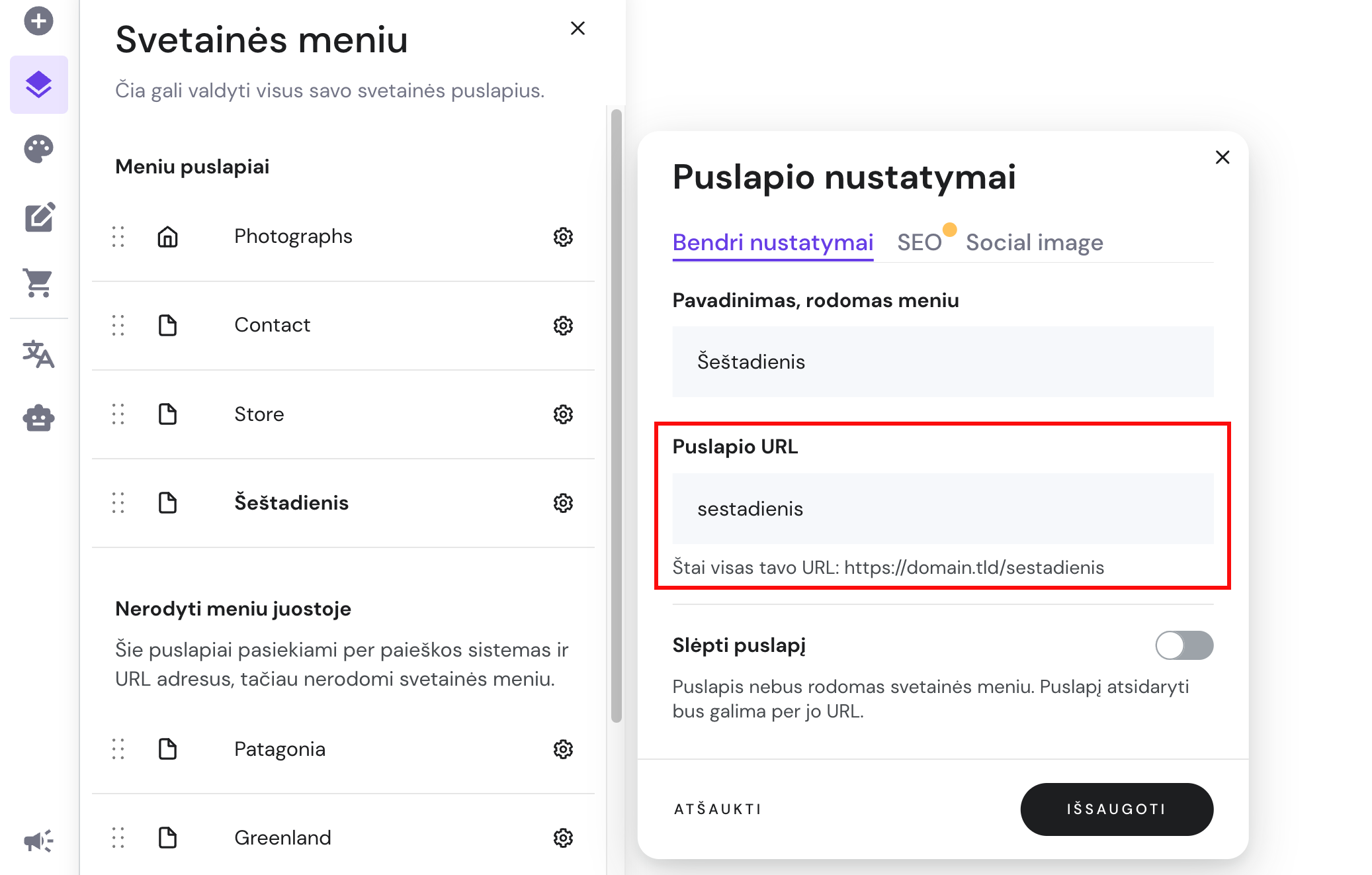The height and width of the screenshot is (875, 1372).
Task: Enable the Slėpti puslapį toggle
Action: 1184,645
